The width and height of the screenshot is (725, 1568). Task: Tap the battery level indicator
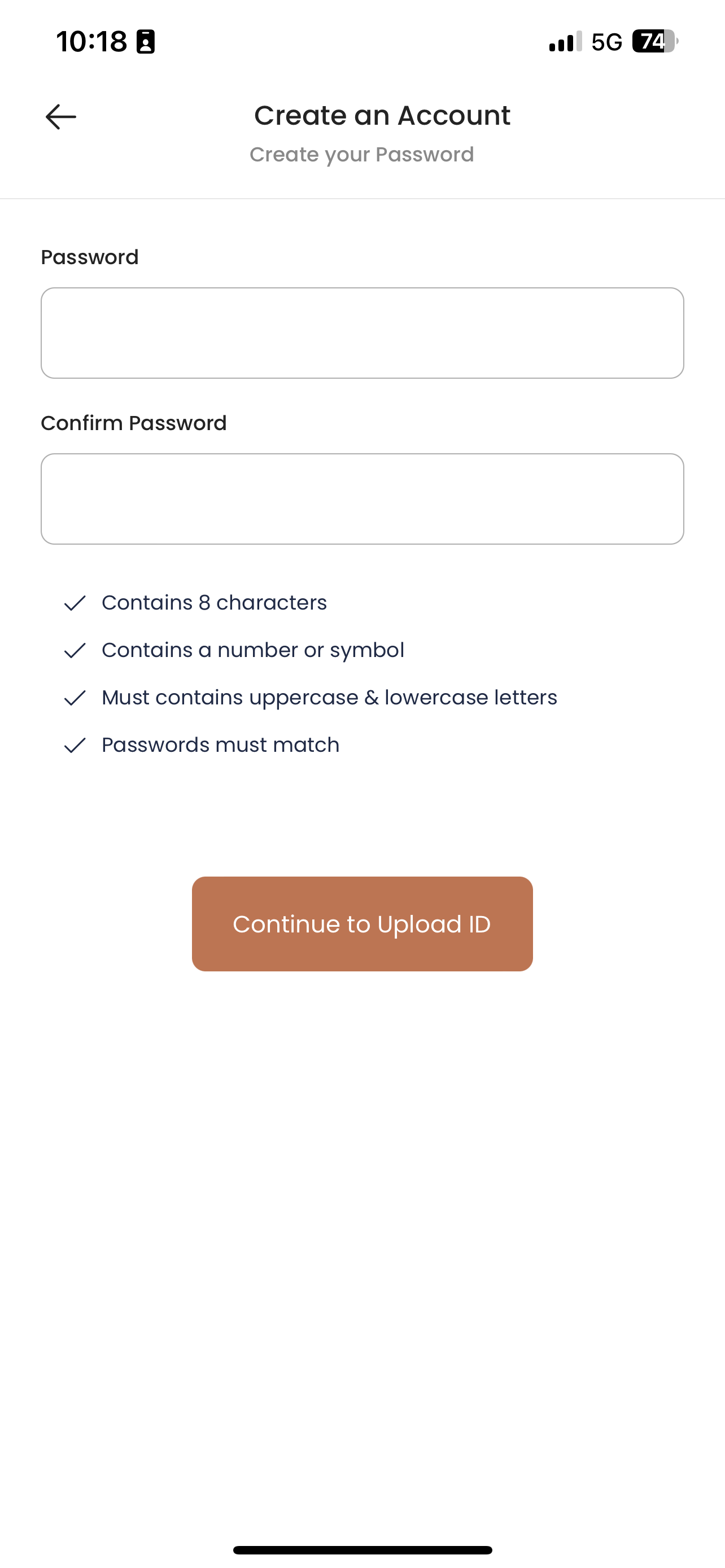tap(654, 41)
